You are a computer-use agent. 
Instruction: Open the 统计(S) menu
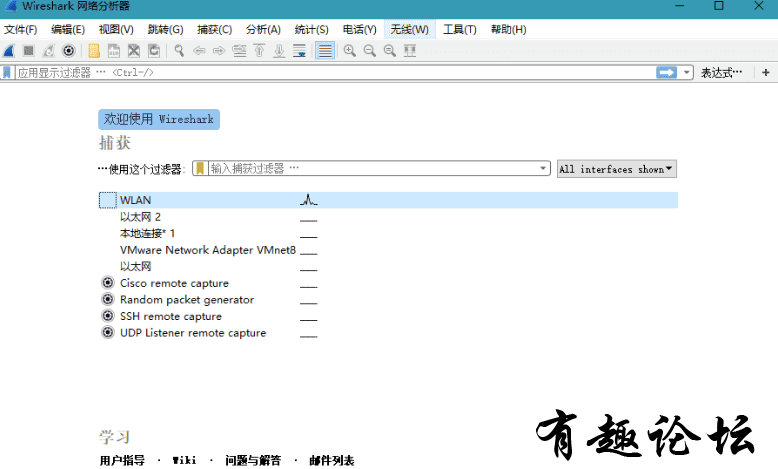[311, 29]
